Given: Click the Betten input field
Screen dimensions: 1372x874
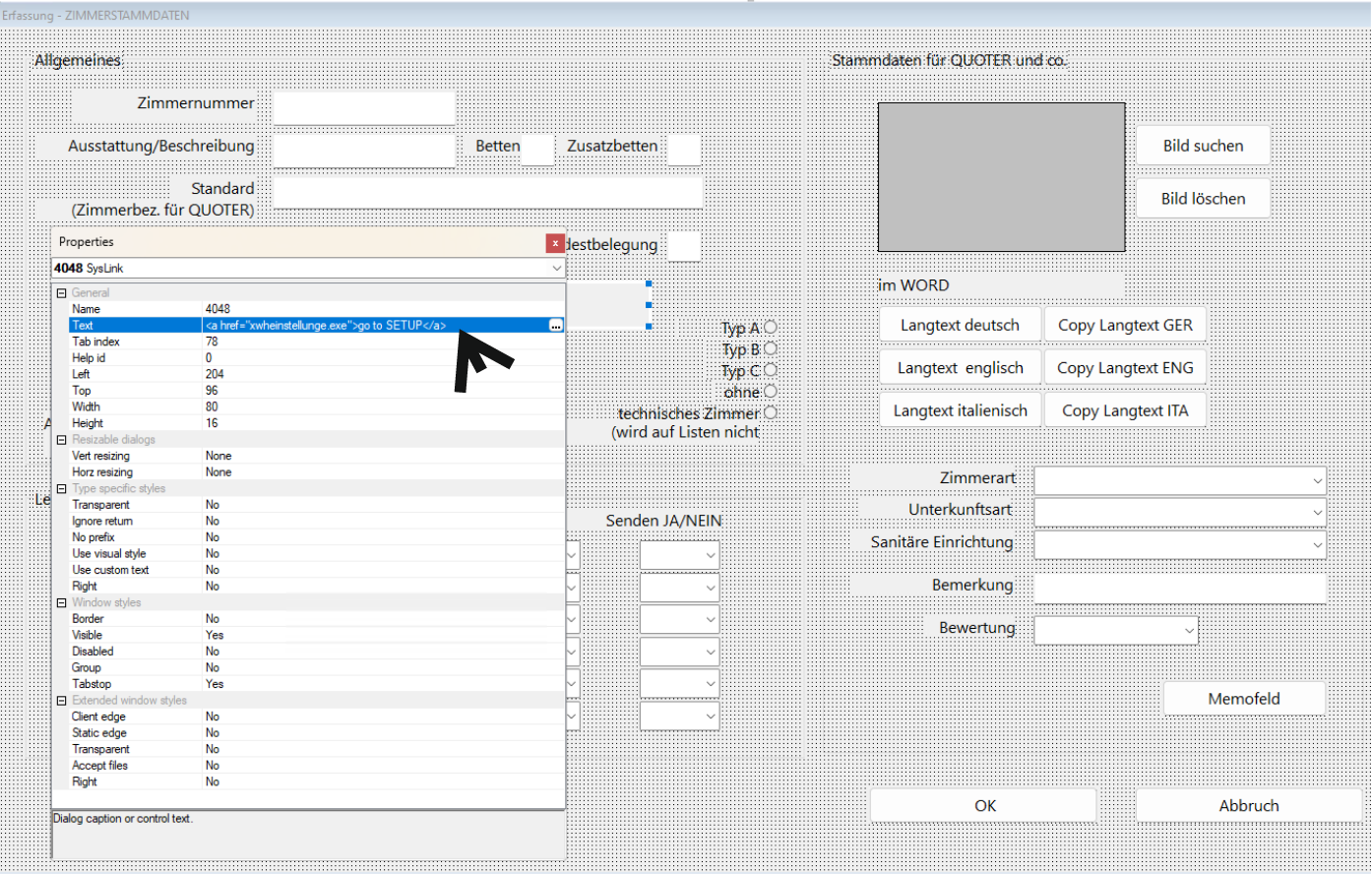Looking at the screenshot, I should click(537, 150).
